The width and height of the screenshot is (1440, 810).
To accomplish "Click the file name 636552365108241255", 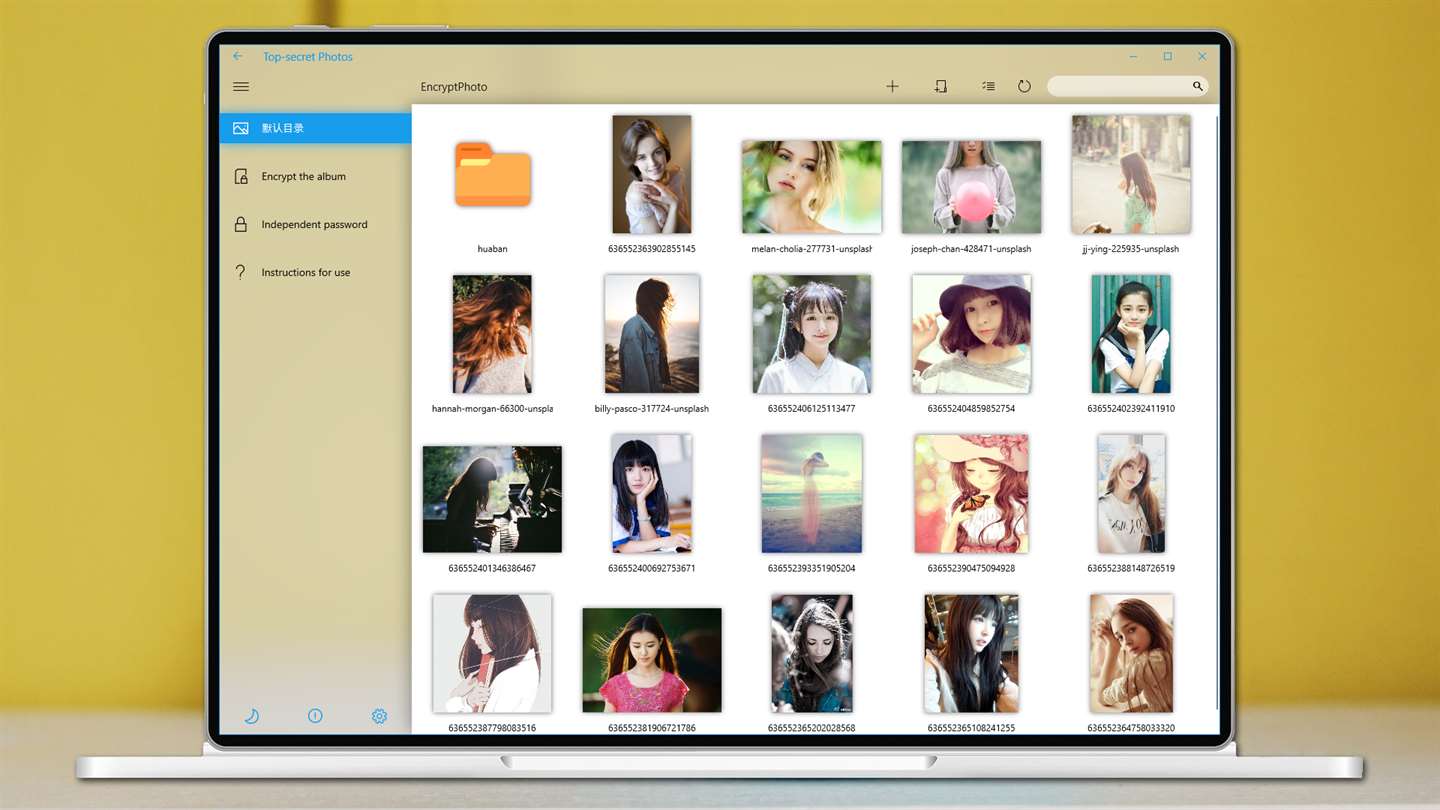I will [x=971, y=728].
